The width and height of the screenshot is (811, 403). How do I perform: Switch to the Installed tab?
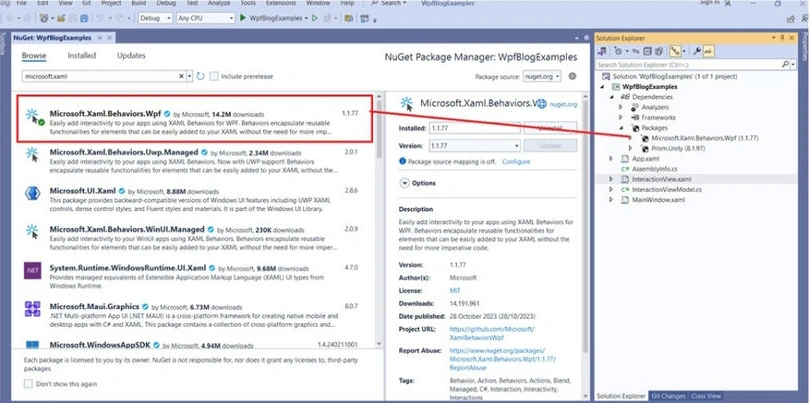[82, 55]
